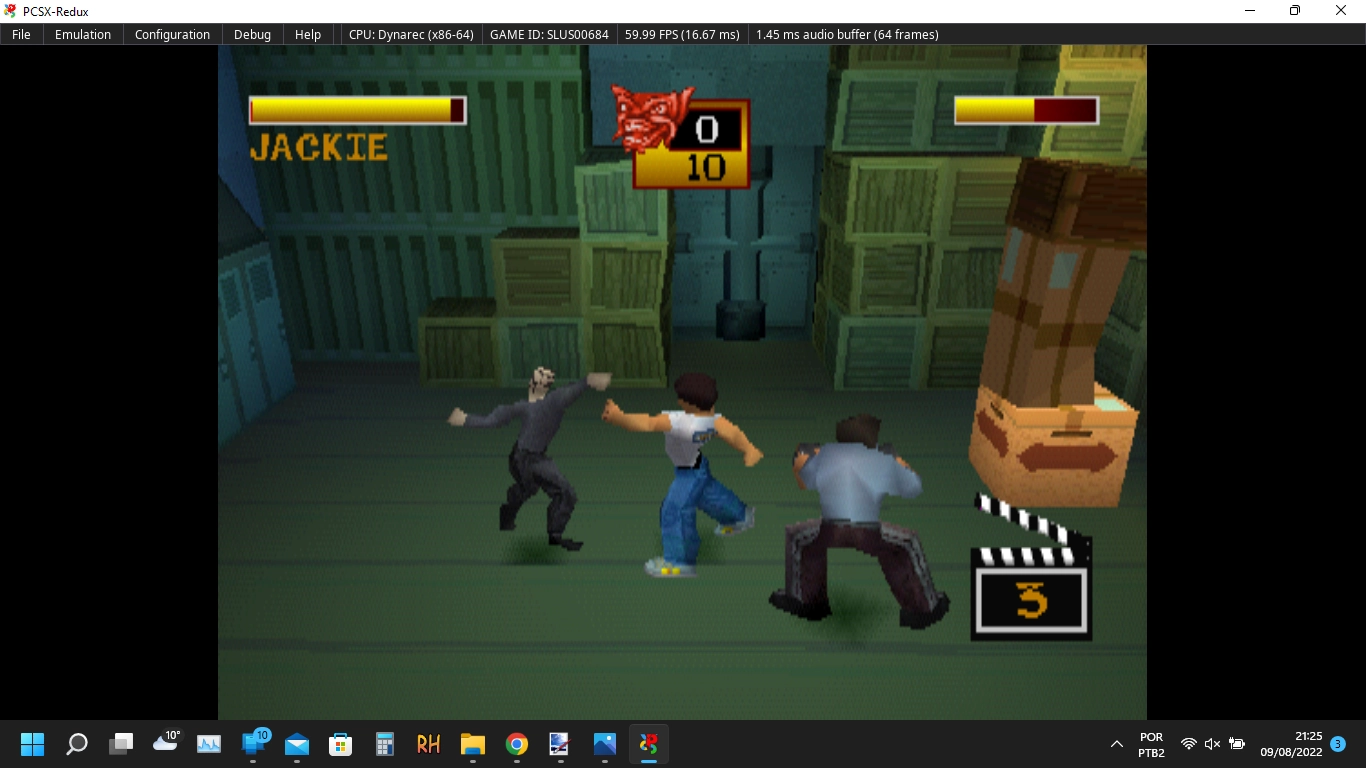Click the POR PTB2 language indicator
1366x768 pixels.
tap(1151, 744)
